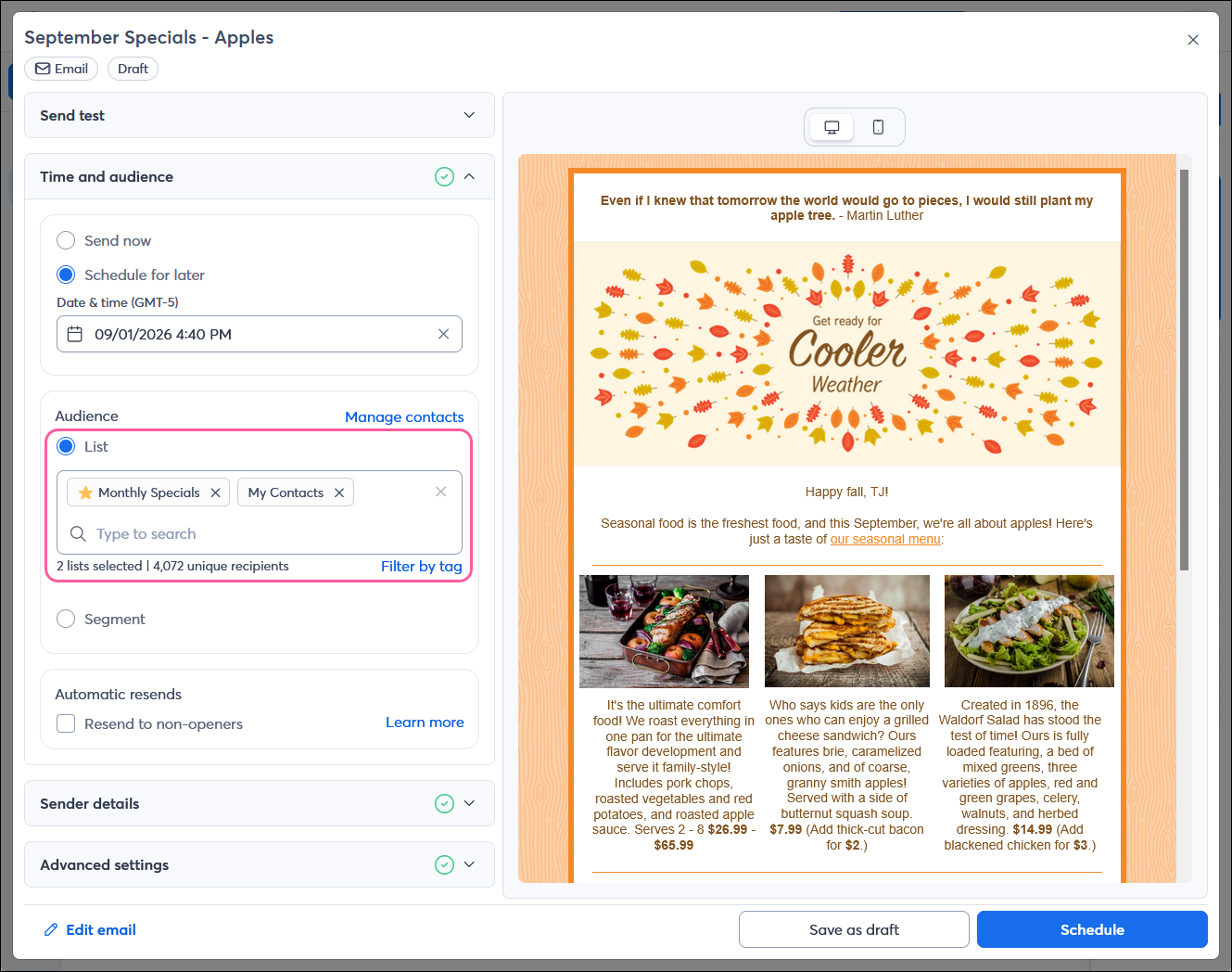Select the Segment radio button
Screen dimensions: 1232x972
66,619
